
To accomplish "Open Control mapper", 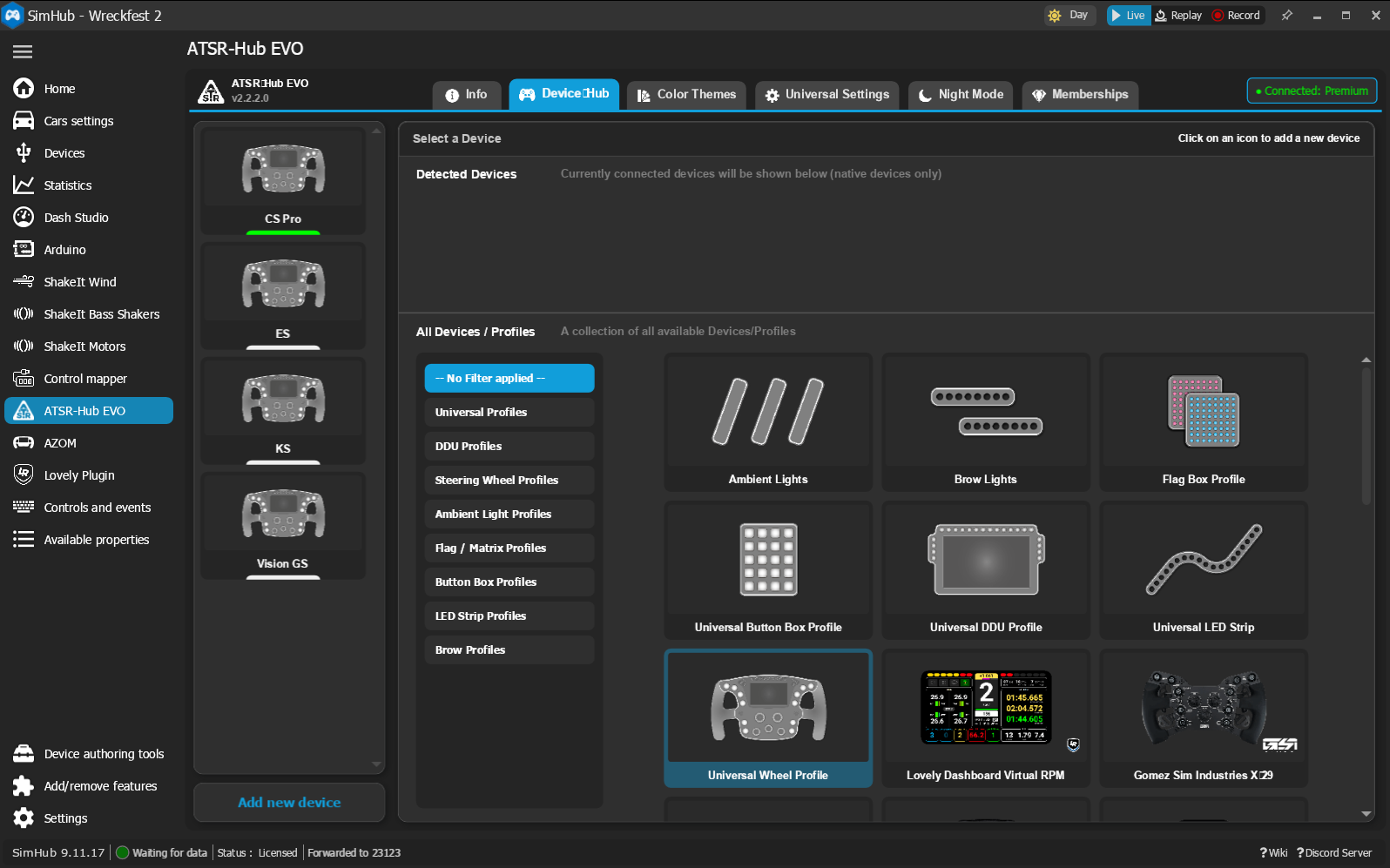I will 89,379.
